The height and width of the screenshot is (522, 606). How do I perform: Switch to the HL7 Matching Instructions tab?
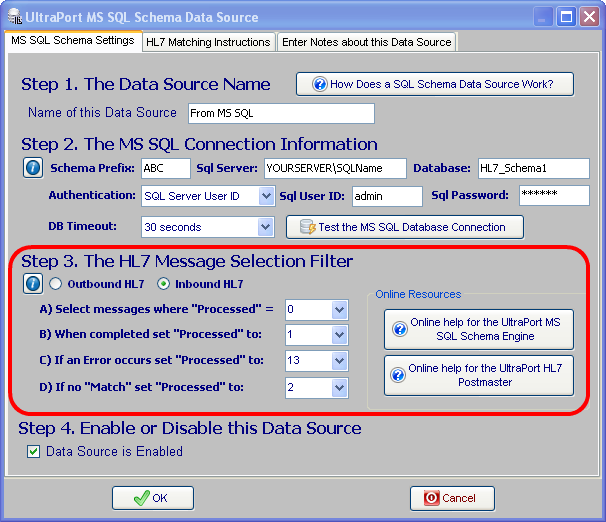[x=208, y=42]
